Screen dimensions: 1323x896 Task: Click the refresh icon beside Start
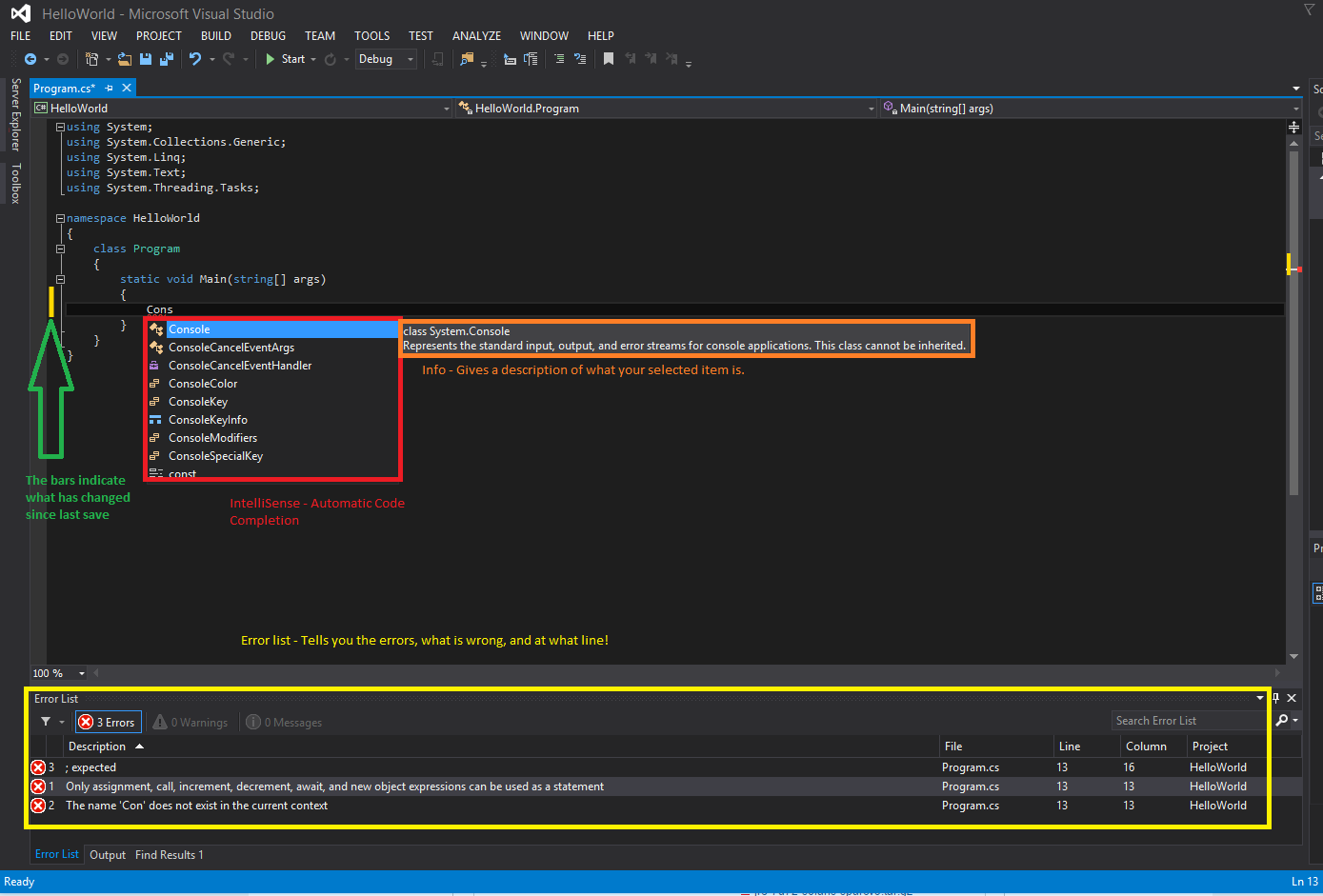click(331, 59)
